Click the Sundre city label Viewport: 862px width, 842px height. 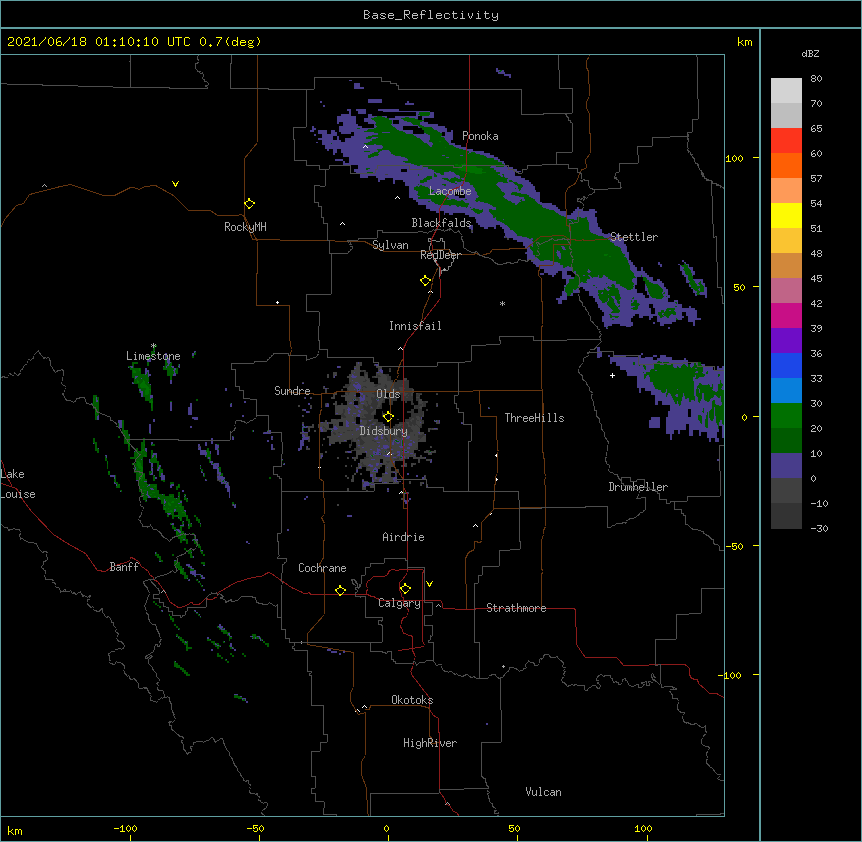[x=292, y=391]
